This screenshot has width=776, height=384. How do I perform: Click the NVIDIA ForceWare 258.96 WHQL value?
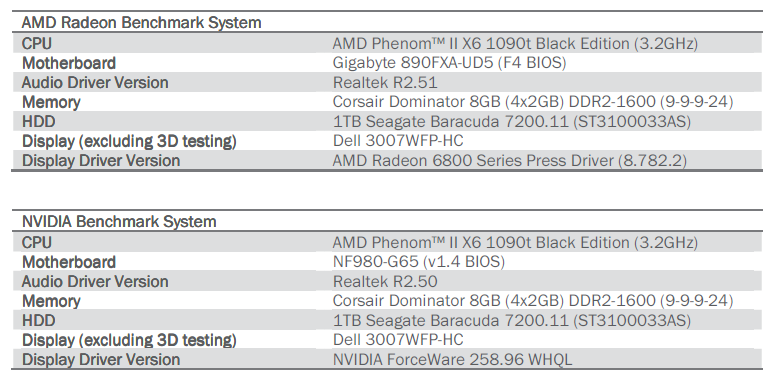point(452,360)
